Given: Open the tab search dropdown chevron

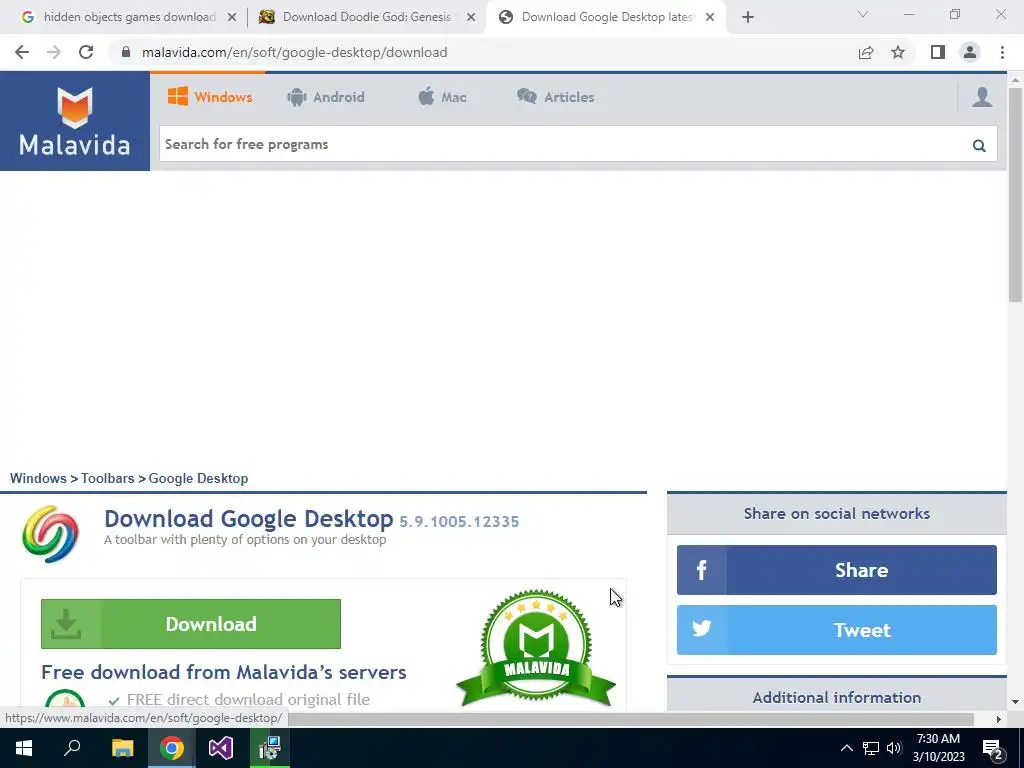Looking at the screenshot, I should pyautogui.click(x=863, y=14).
